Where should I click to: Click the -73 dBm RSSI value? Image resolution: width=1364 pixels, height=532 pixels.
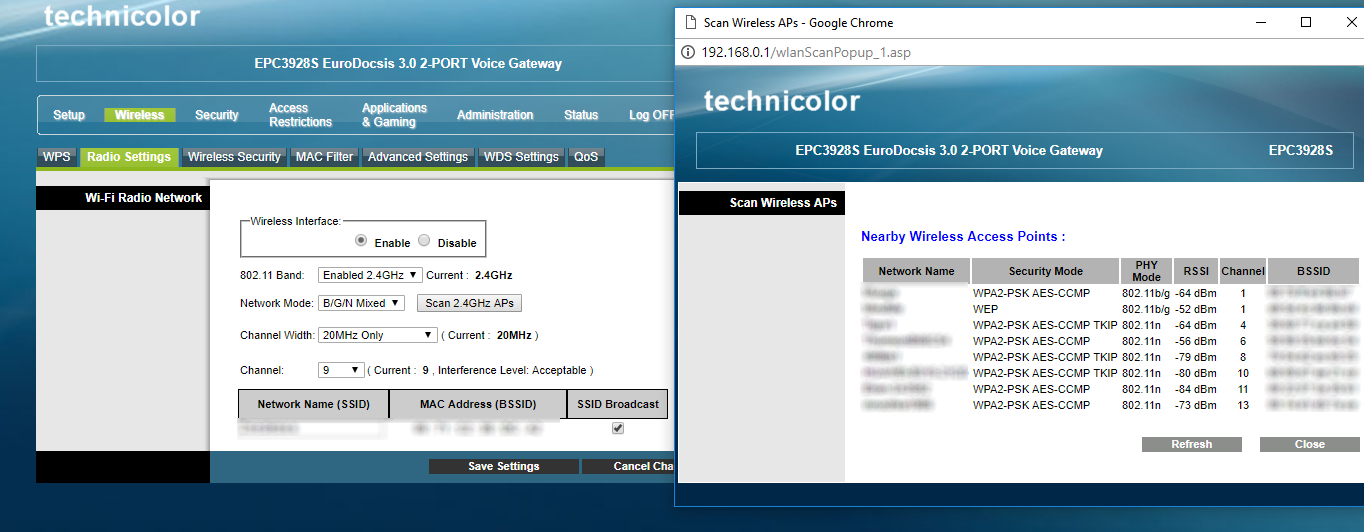click(1196, 405)
